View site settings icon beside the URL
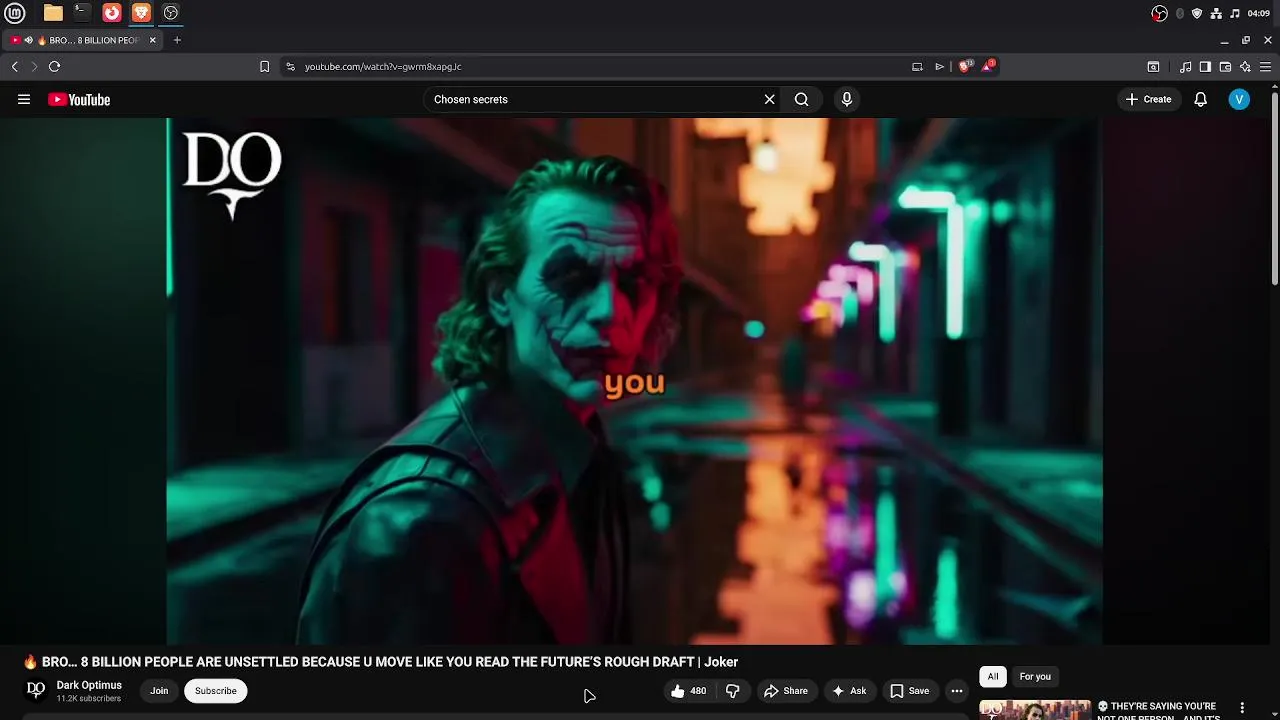This screenshot has height=720, width=1280. tap(290, 66)
